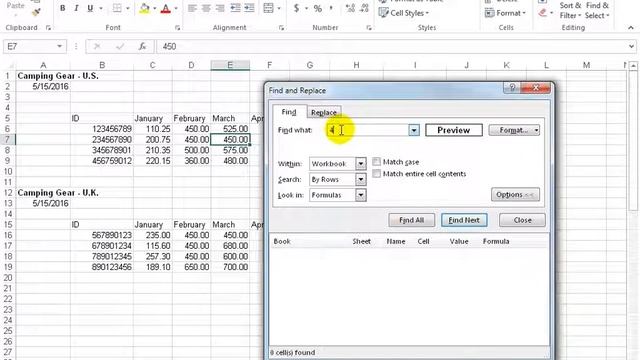640x360 pixels.
Task: Toggle Underline formatting in the ribbon
Action: pos(90,8)
